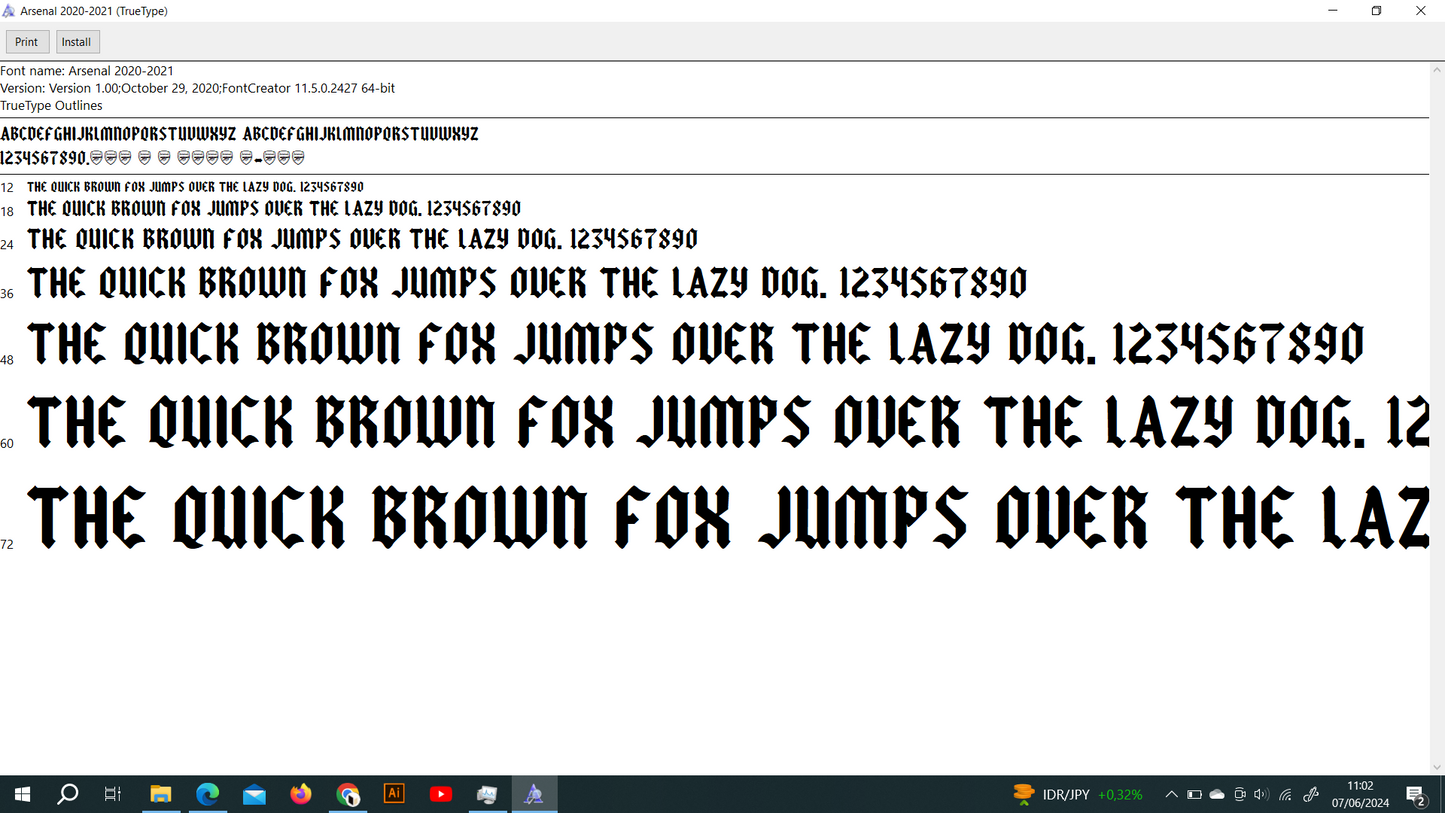The height and width of the screenshot is (813, 1445).
Task: Open the volume slider from the tray
Action: tap(1261, 794)
